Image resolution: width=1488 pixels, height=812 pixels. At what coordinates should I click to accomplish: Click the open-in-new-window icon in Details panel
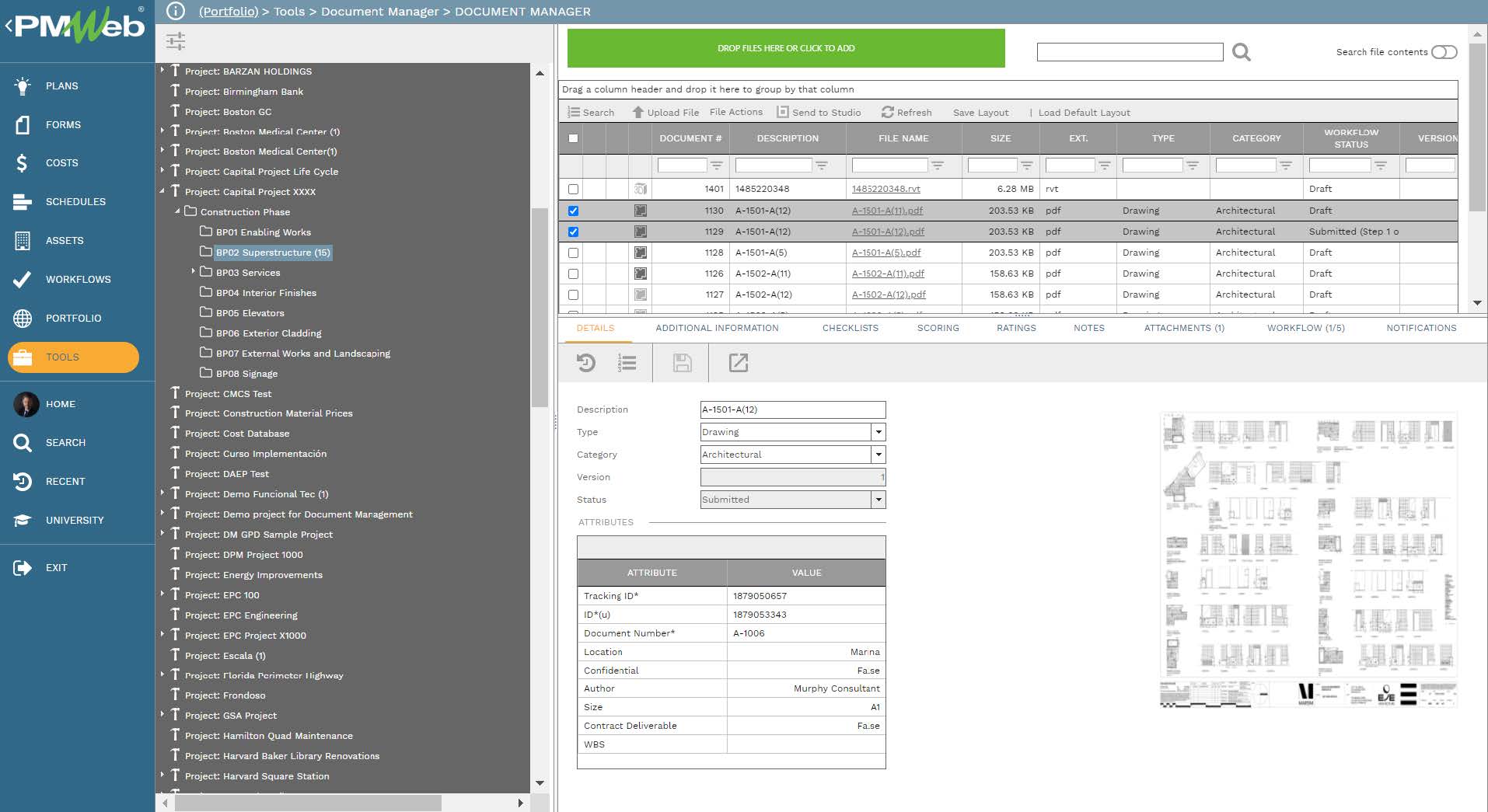pos(738,363)
